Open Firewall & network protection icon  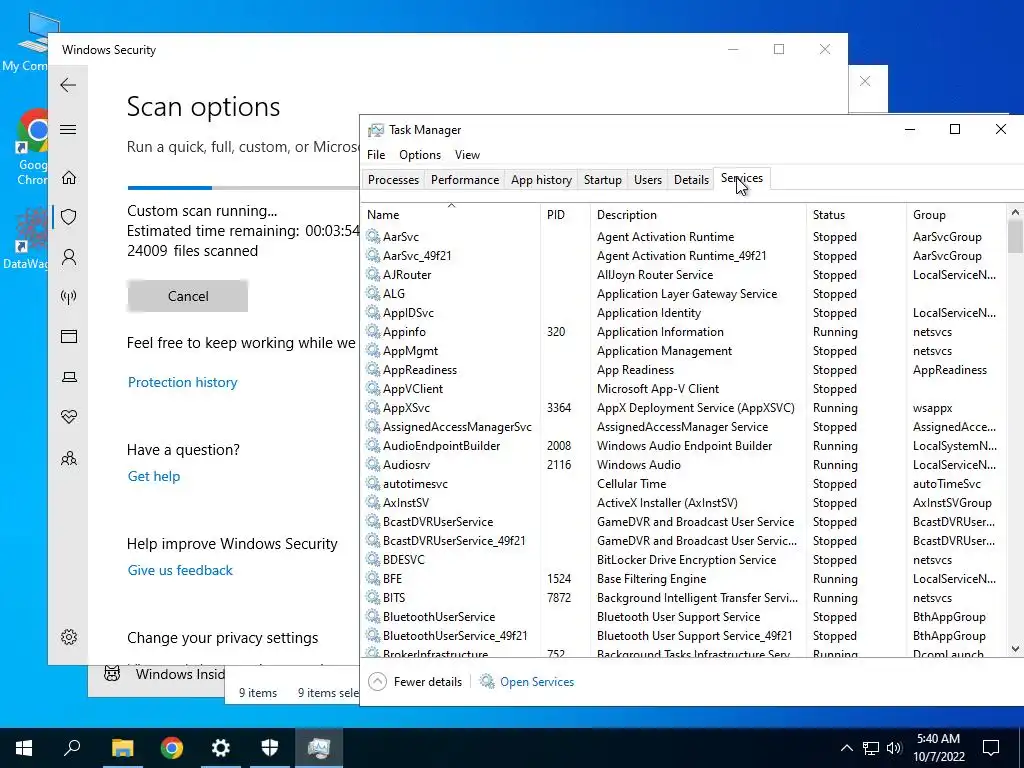tap(69, 297)
